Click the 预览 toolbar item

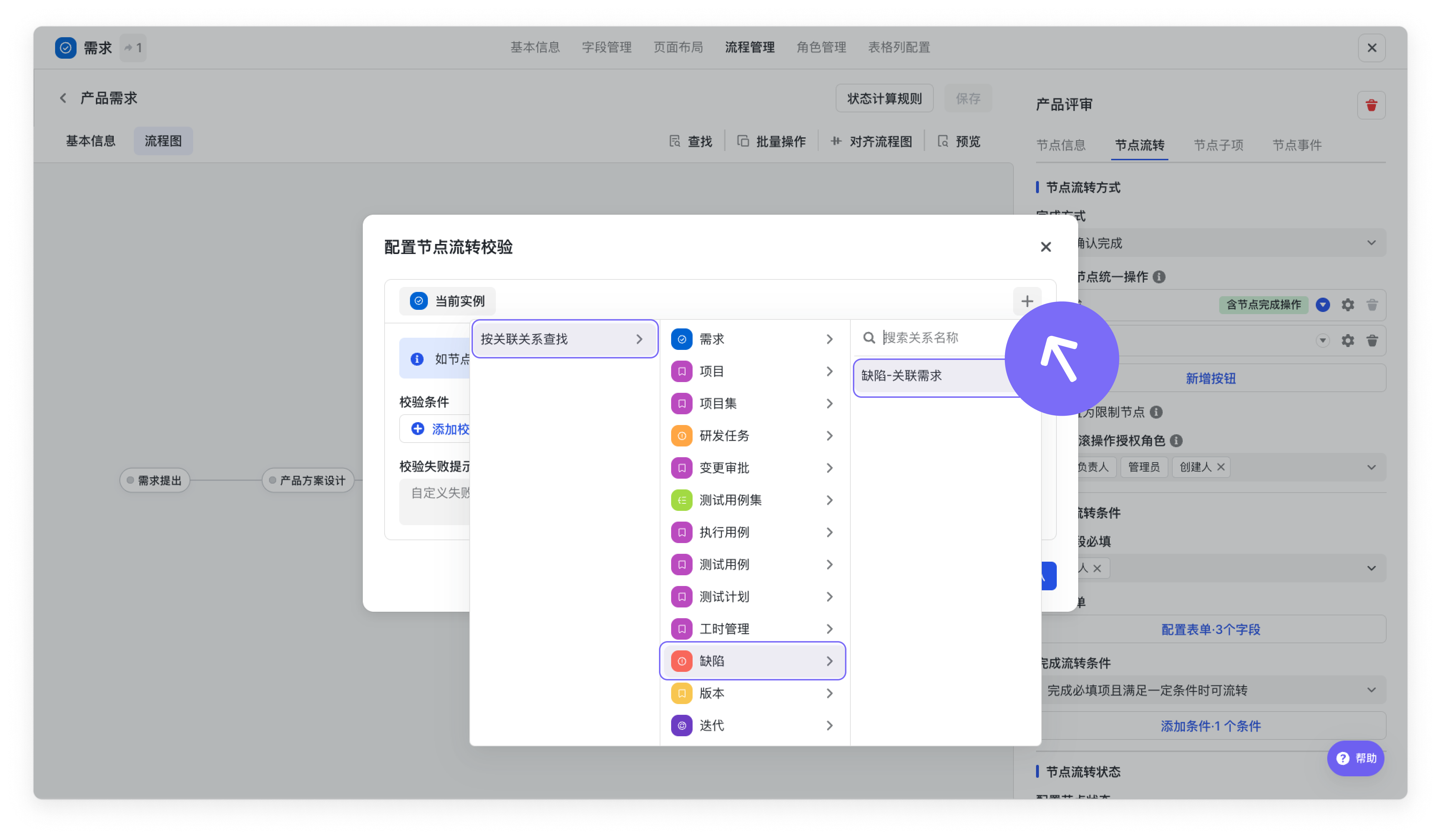click(959, 141)
